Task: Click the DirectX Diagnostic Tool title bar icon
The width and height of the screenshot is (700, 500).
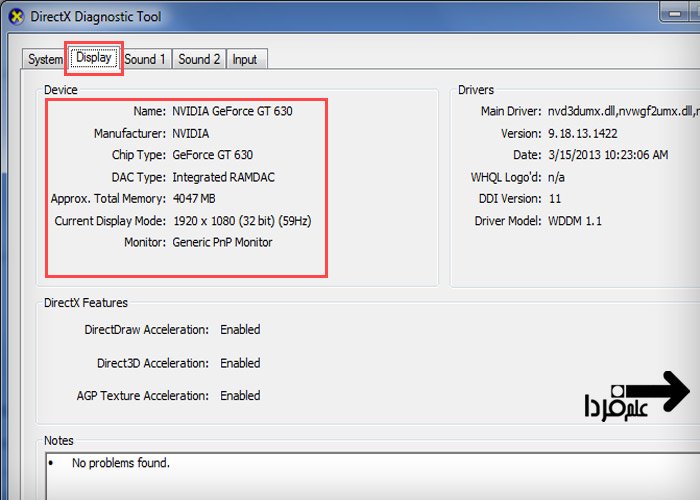Action: [x=17, y=17]
